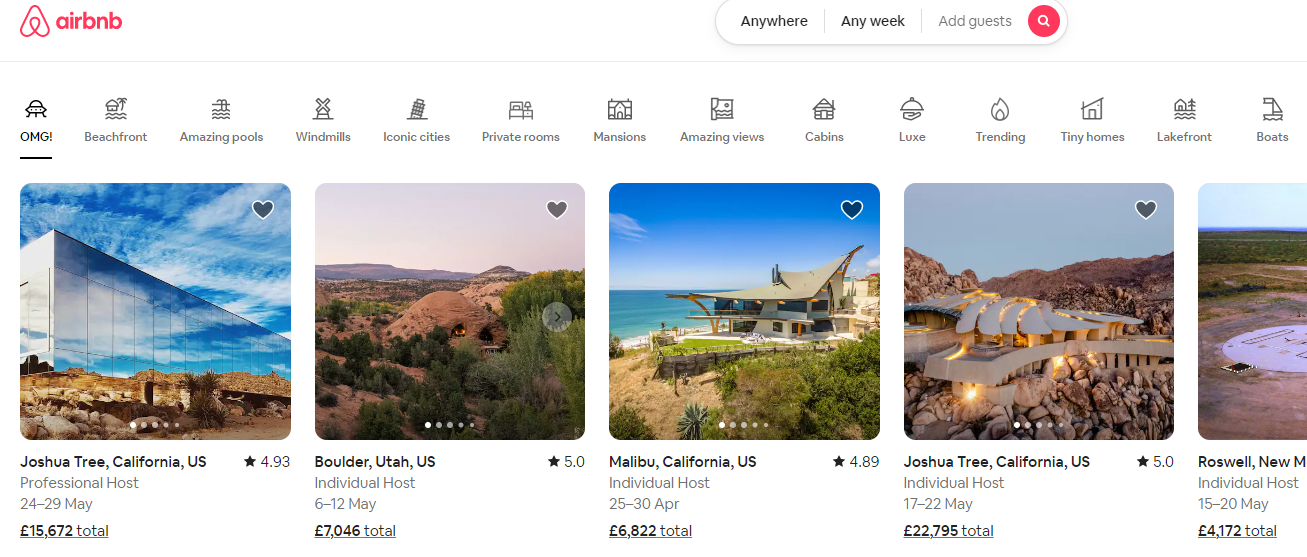Click the Add guests field
This screenshot has height=557, width=1307.
click(x=974, y=21)
